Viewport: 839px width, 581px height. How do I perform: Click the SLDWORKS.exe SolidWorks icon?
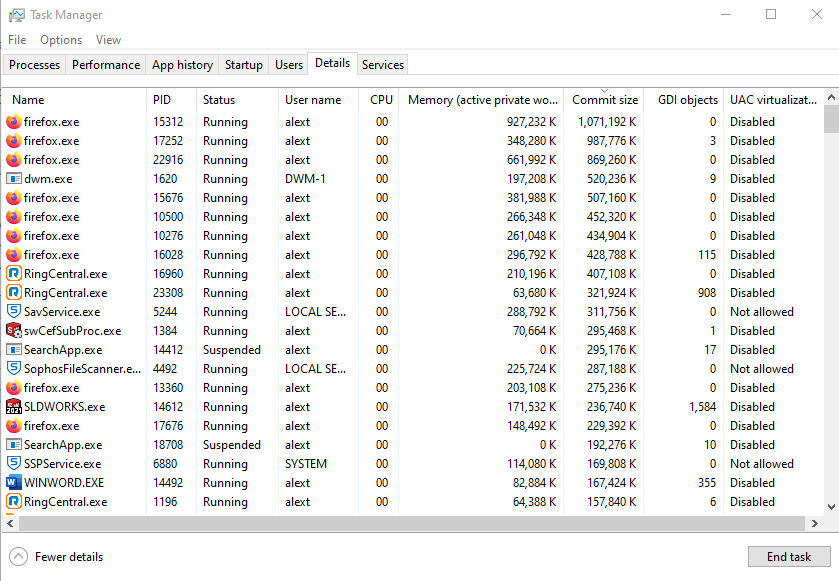14,407
